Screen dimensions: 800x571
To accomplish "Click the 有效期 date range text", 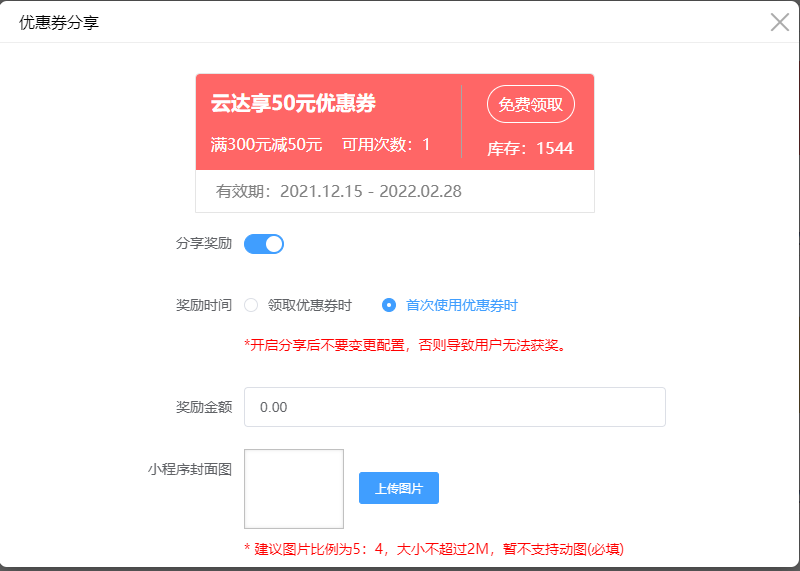I will [339, 191].
